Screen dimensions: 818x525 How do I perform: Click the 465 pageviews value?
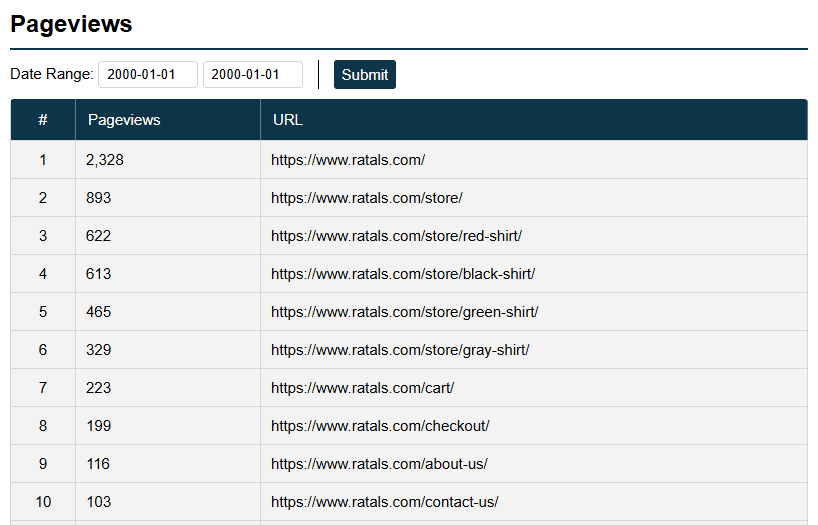(99, 312)
